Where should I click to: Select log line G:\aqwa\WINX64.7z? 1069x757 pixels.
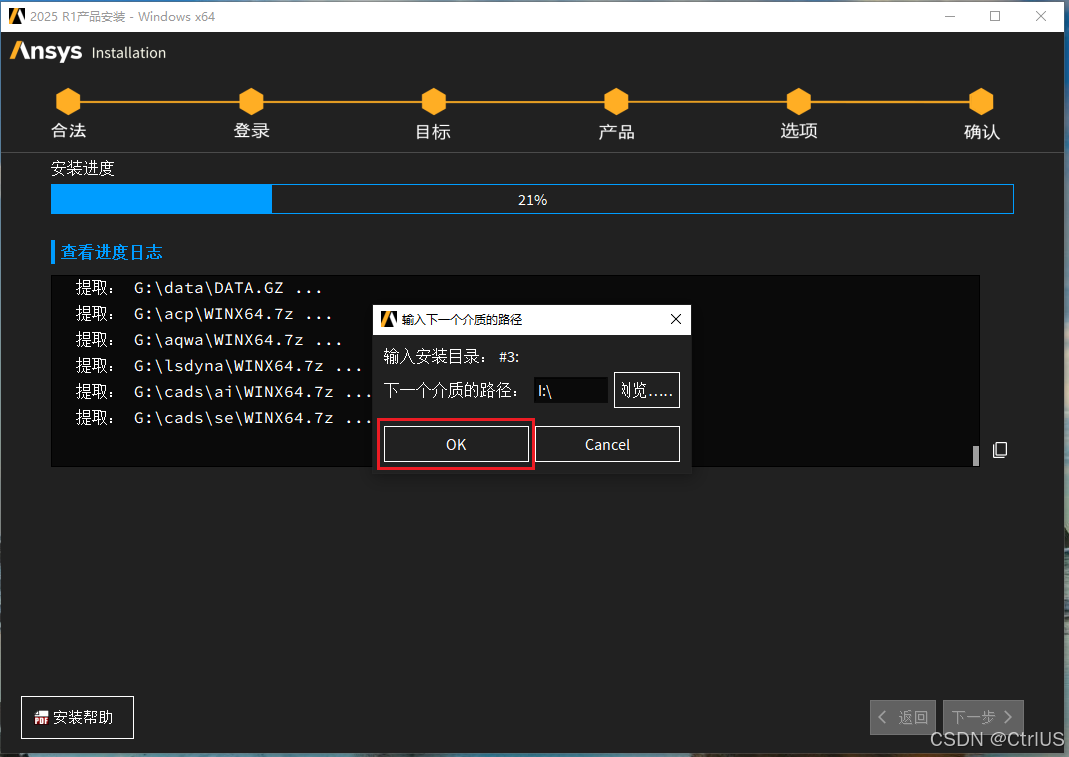click(x=209, y=340)
